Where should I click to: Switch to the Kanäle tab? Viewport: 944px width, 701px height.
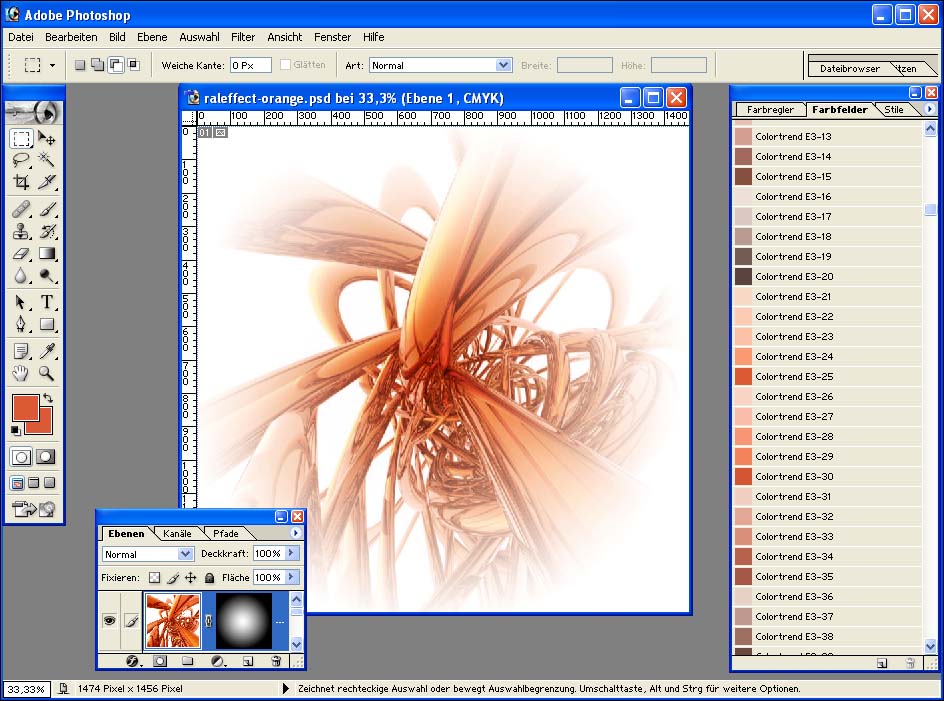point(178,534)
